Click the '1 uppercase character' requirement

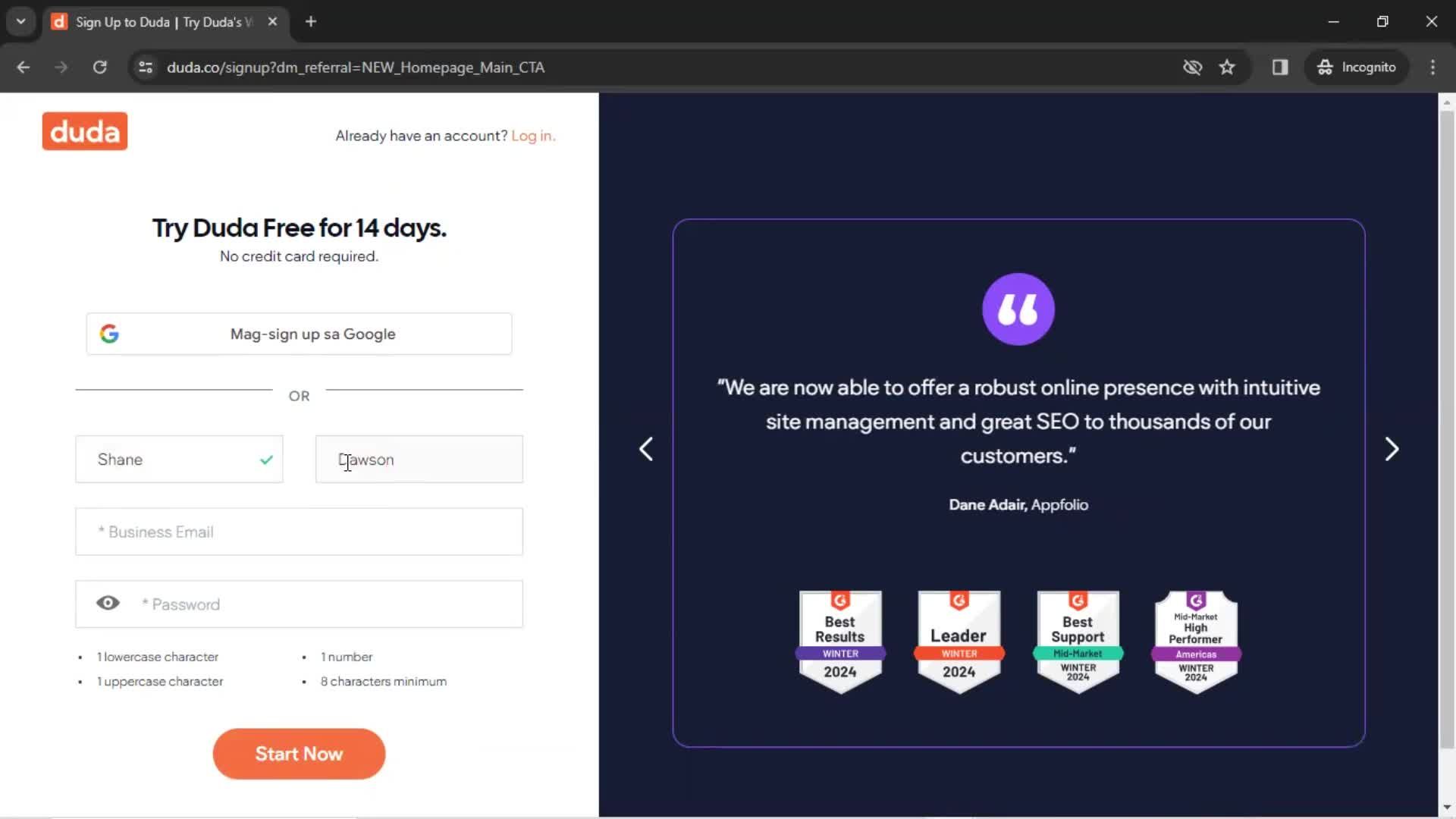160,682
